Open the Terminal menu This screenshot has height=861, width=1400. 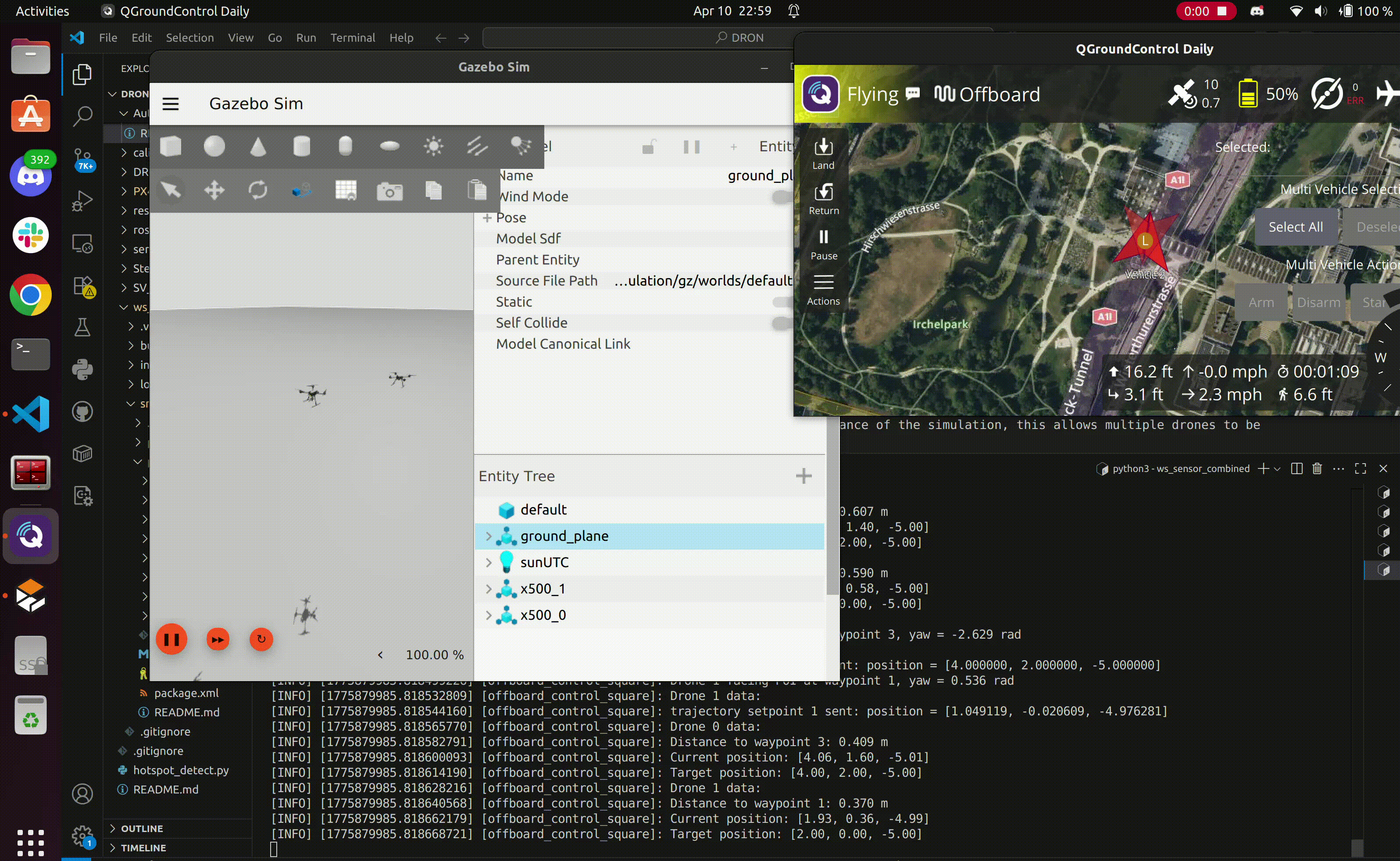click(x=353, y=38)
